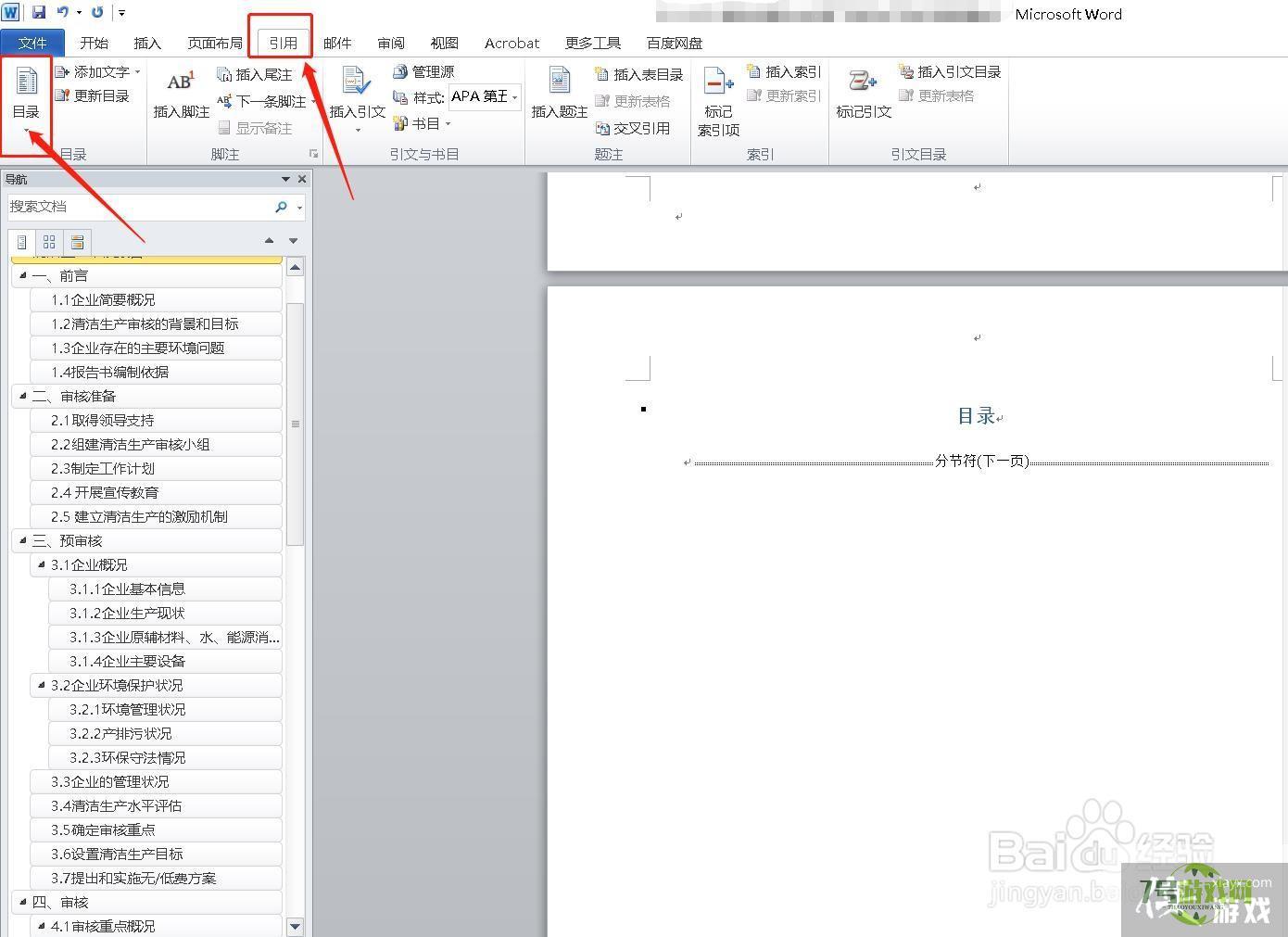The image size is (1288, 937).
Task: Collapse the 三、预审核 heading
Action: point(23,540)
